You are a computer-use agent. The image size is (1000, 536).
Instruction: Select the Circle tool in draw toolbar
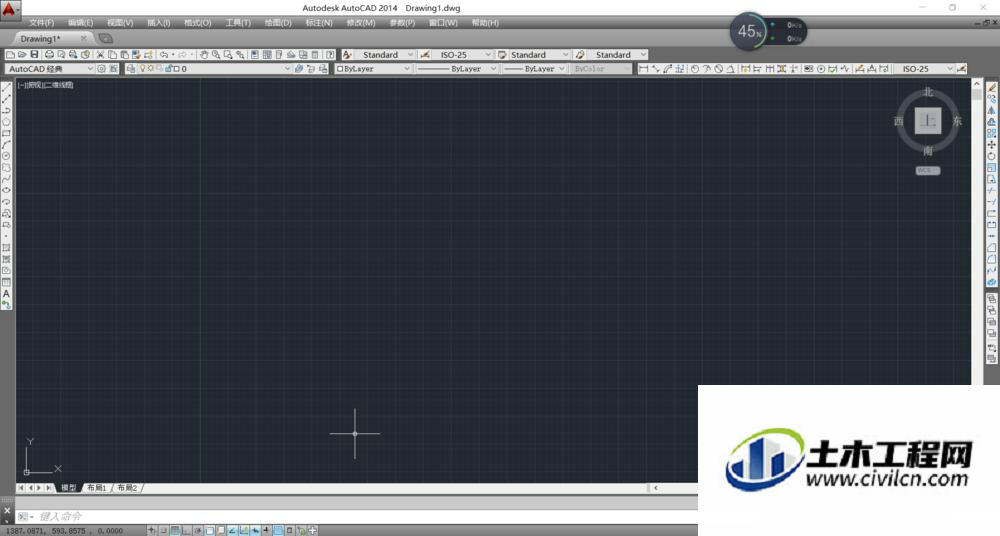click(6, 156)
